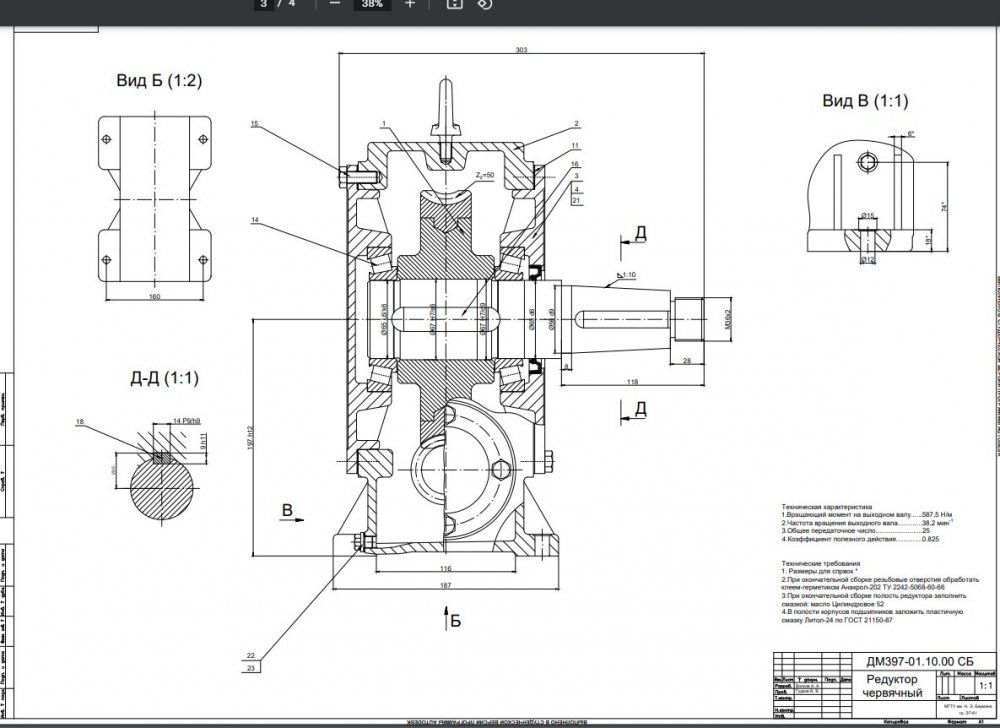The height and width of the screenshot is (728, 1000).
Task: Click the 303 width dimension at top
Action: (521, 49)
